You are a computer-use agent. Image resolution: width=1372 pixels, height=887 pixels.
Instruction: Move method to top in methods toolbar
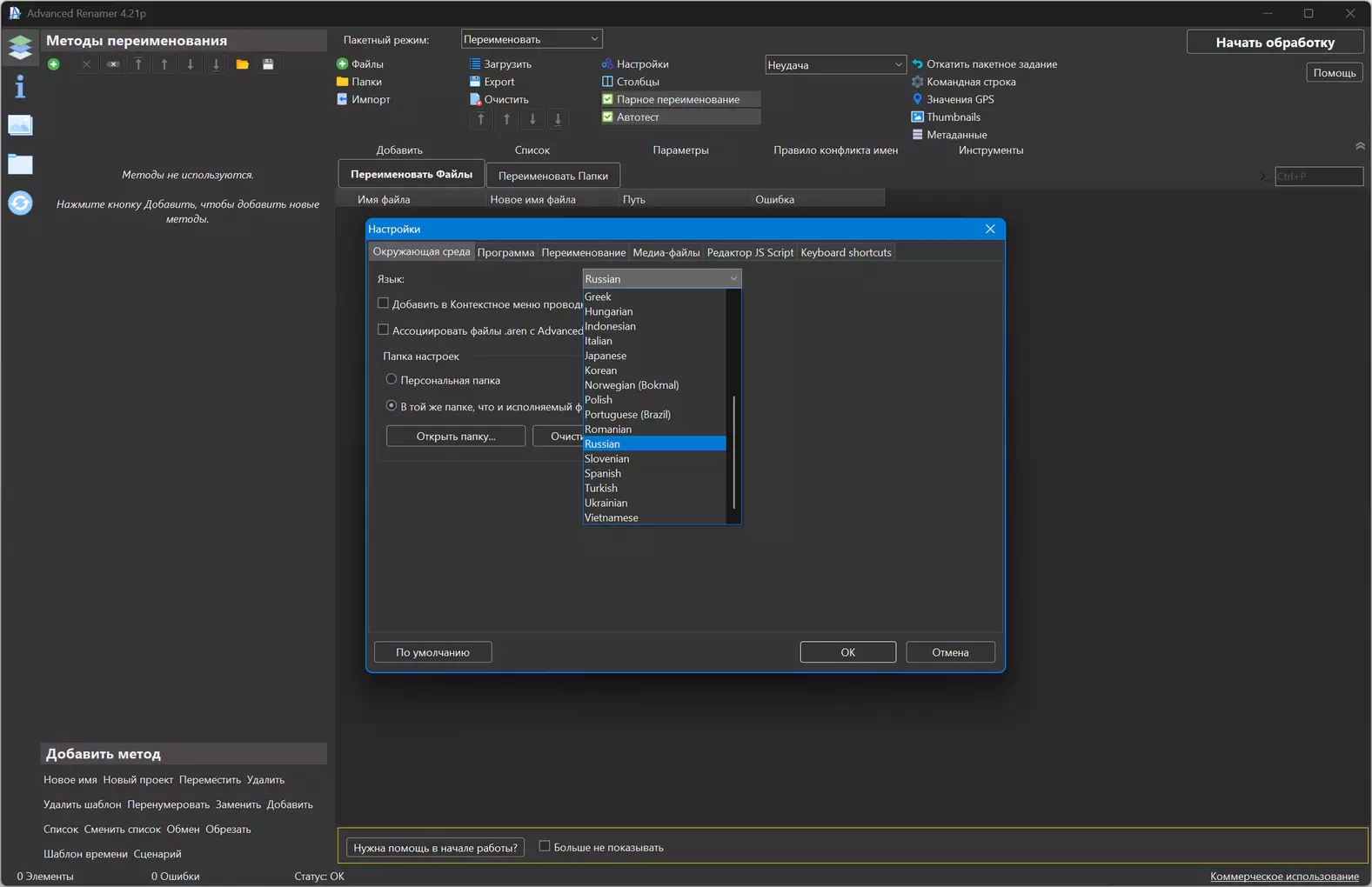(138, 64)
